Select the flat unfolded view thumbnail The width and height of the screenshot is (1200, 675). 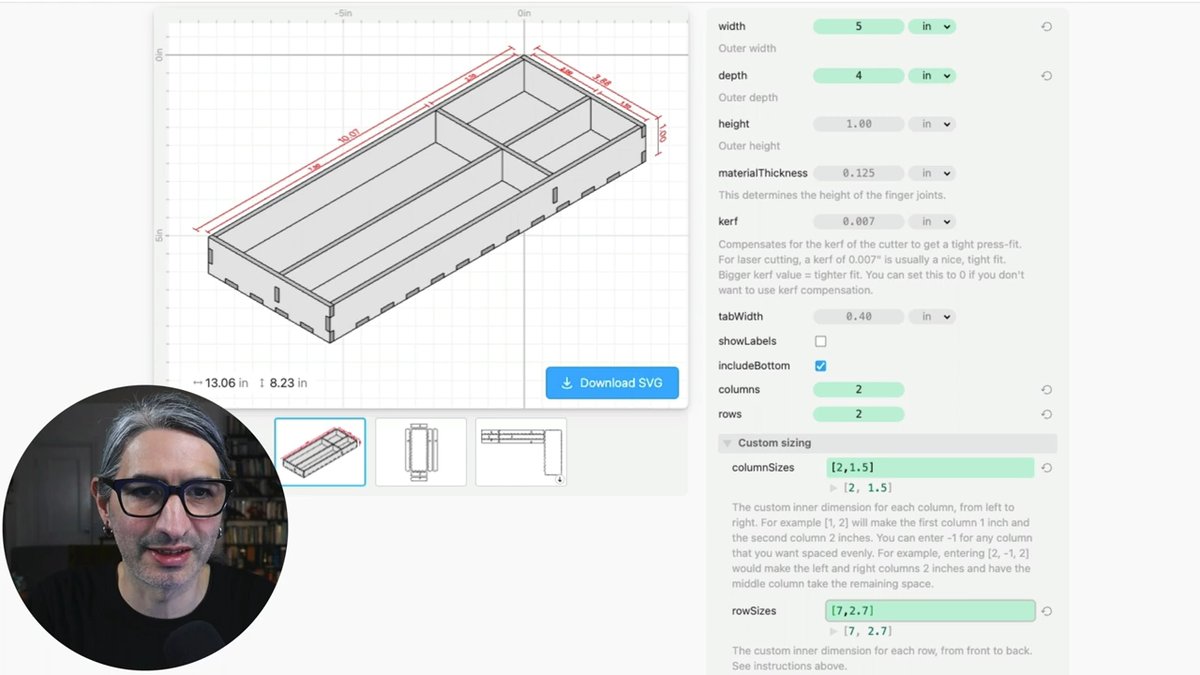(x=420, y=452)
